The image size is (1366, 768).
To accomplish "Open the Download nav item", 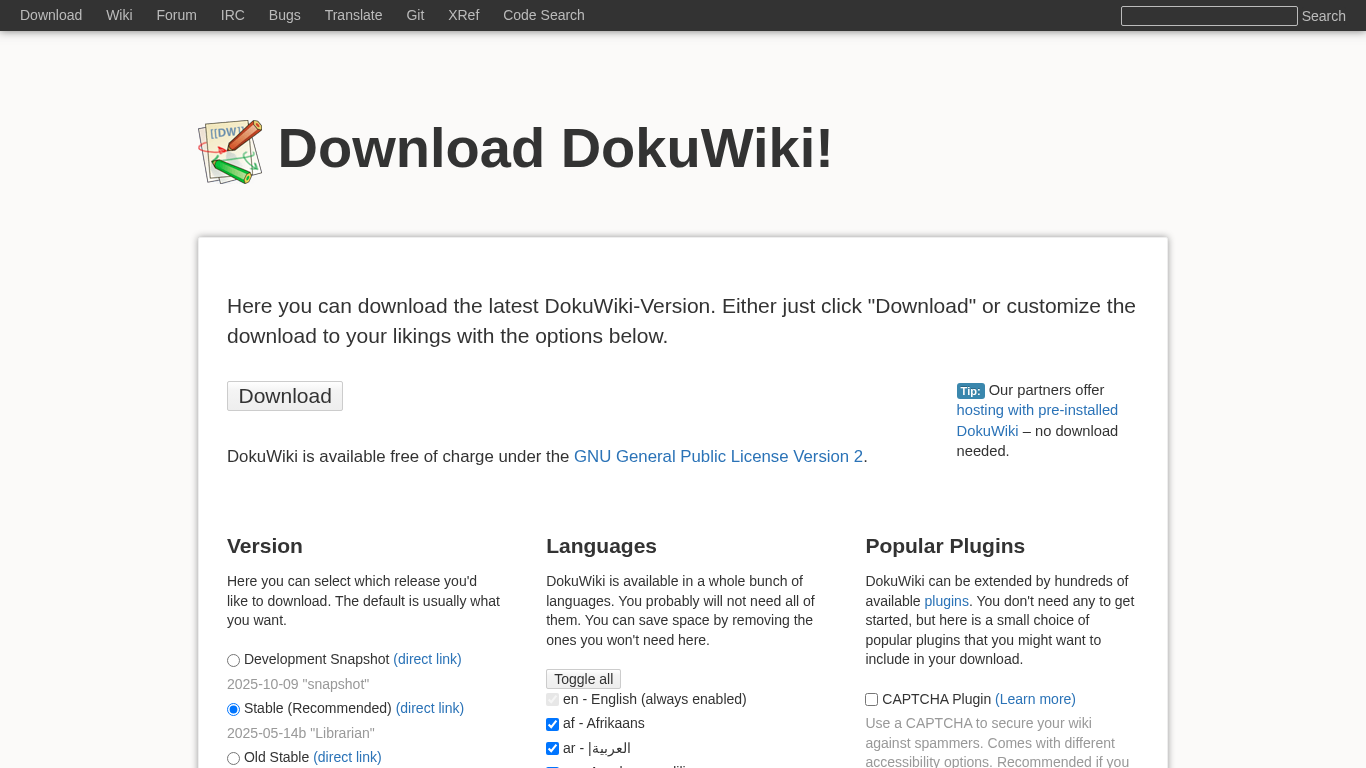I will coord(51,15).
